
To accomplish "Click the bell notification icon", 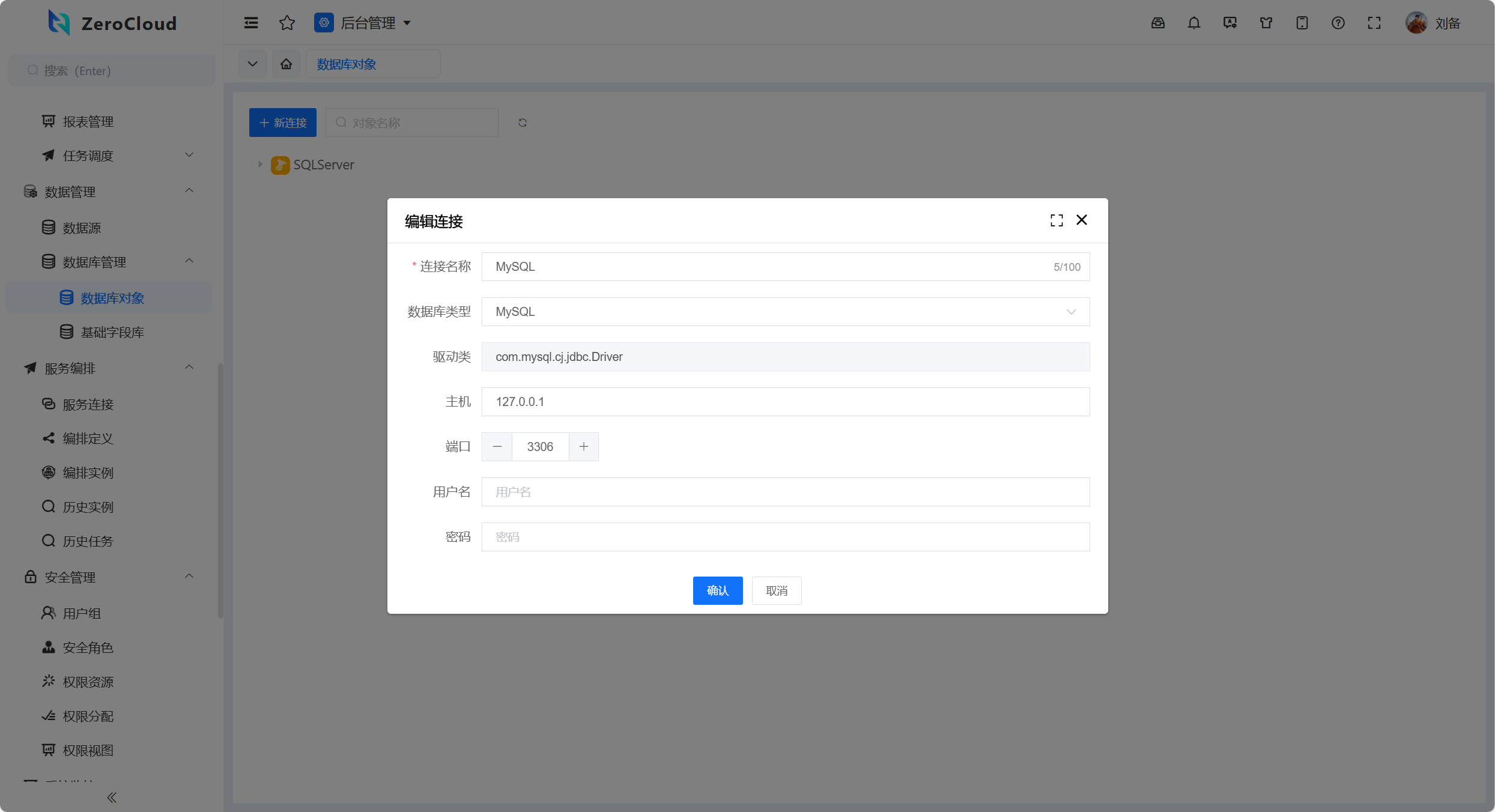I will [x=1193, y=23].
